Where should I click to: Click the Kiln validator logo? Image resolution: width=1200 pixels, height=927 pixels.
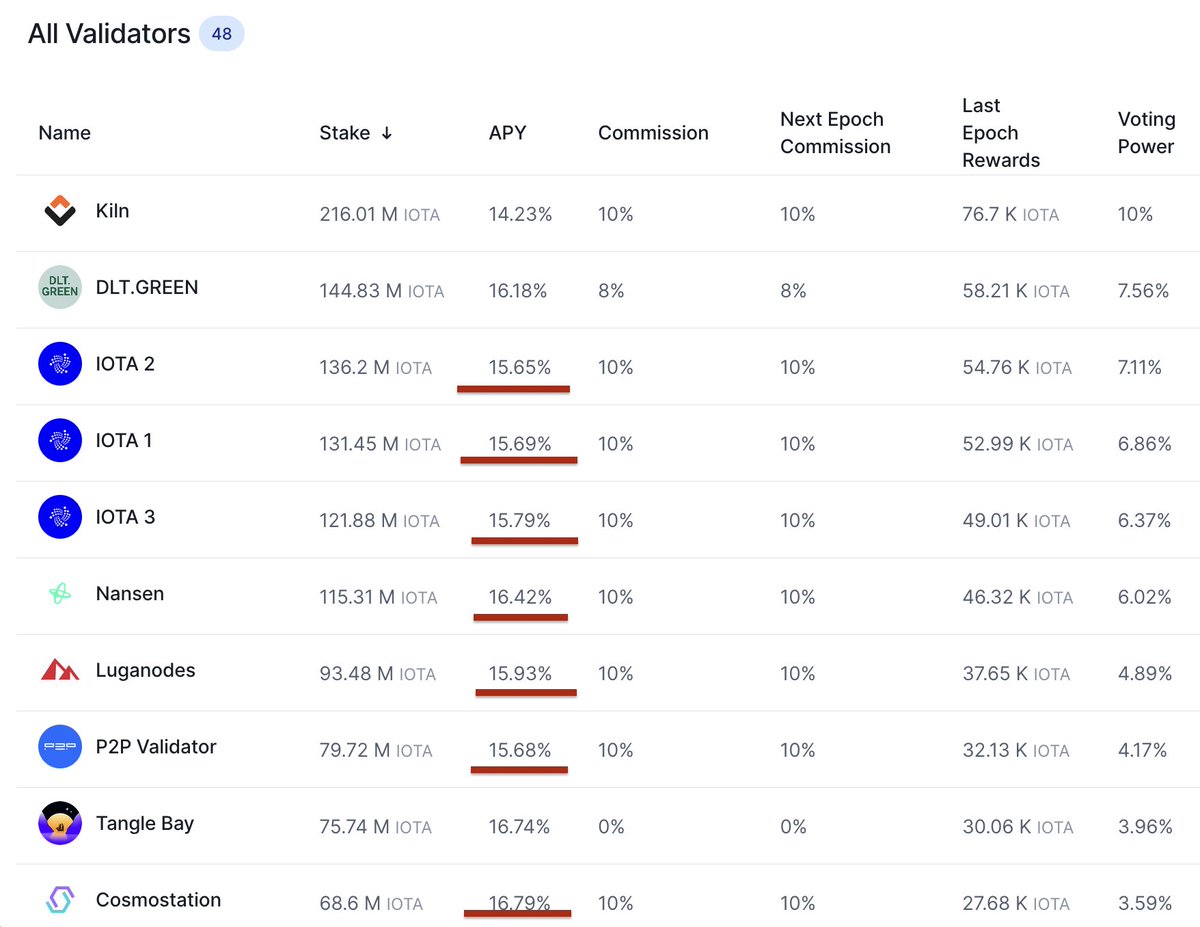(59, 211)
